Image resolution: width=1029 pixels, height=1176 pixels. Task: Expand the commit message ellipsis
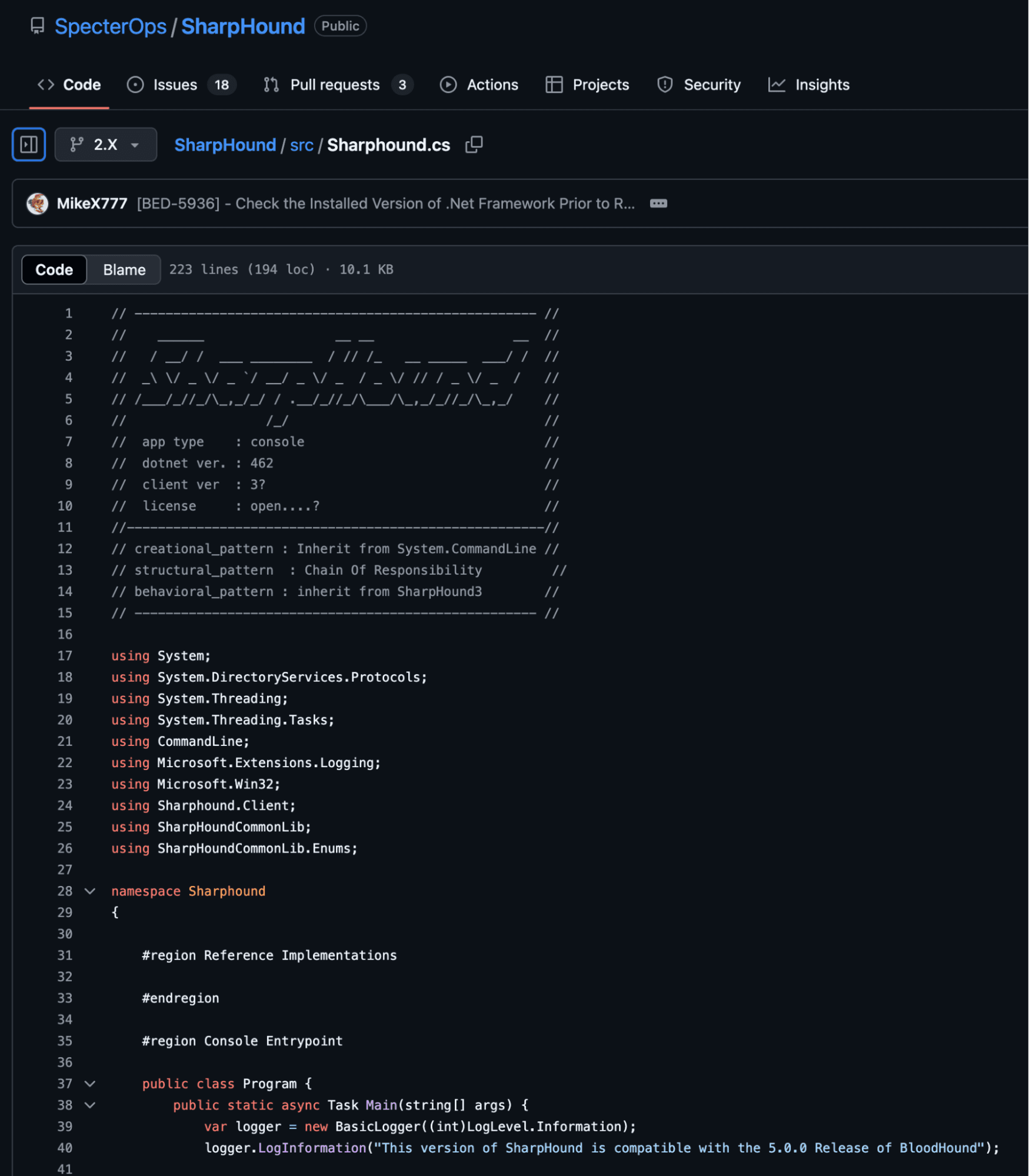[658, 204]
